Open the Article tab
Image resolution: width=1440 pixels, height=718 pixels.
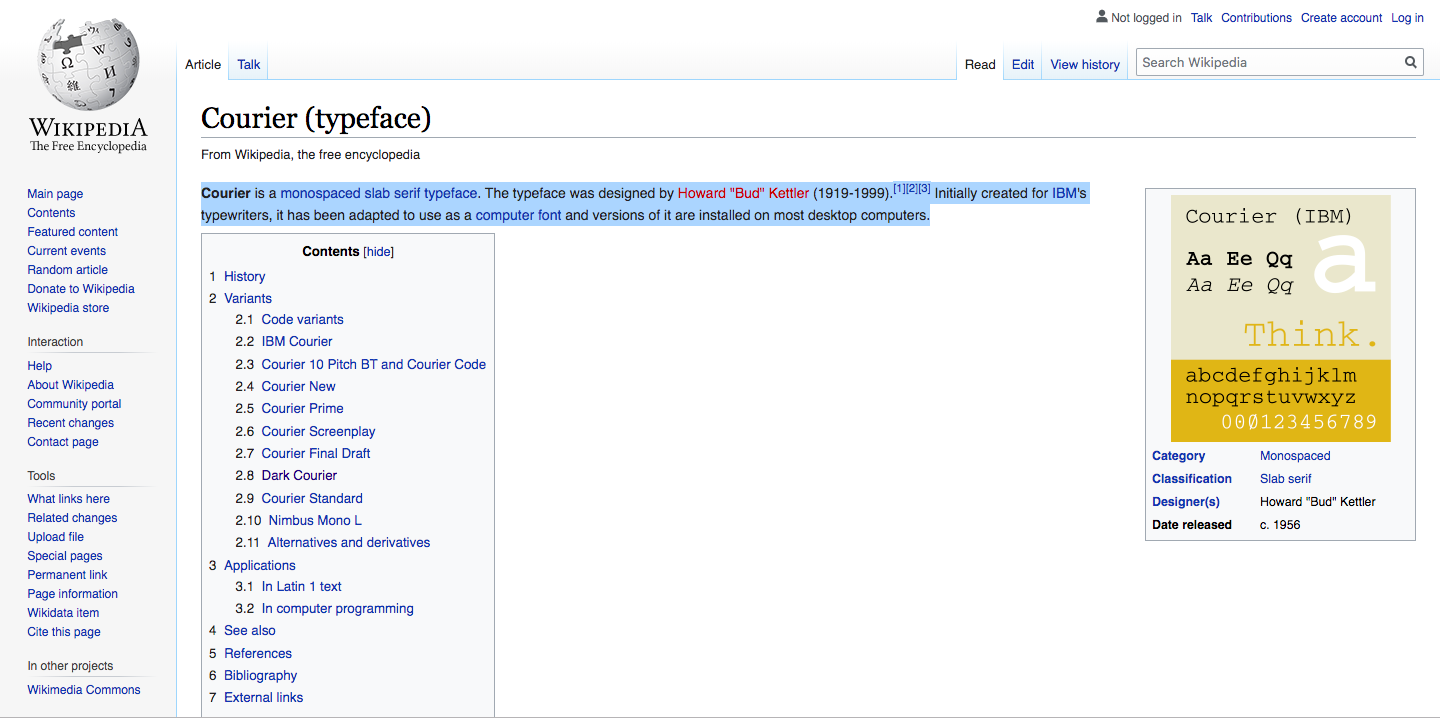pyautogui.click(x=203, y=64)
